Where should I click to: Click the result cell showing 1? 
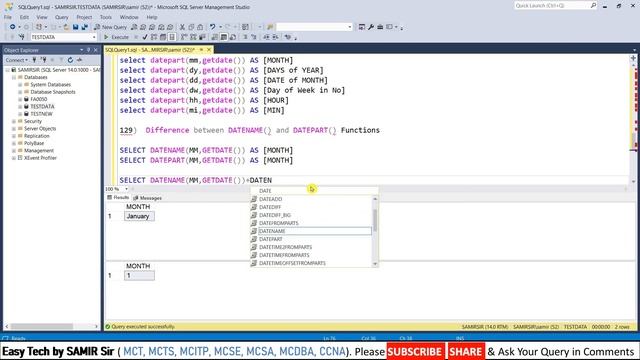coord(139,276)
